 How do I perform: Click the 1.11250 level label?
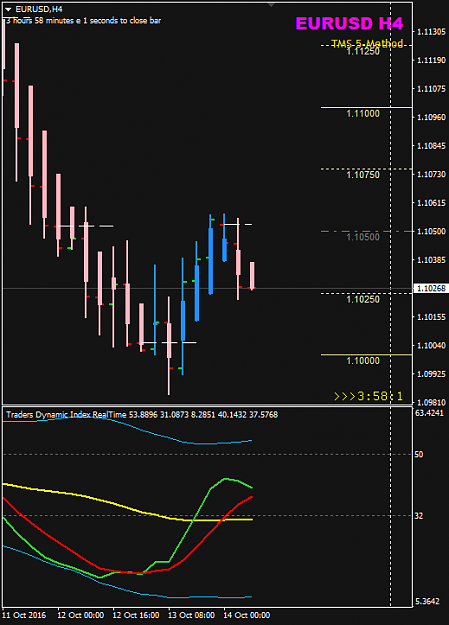[x=363, y=51]
